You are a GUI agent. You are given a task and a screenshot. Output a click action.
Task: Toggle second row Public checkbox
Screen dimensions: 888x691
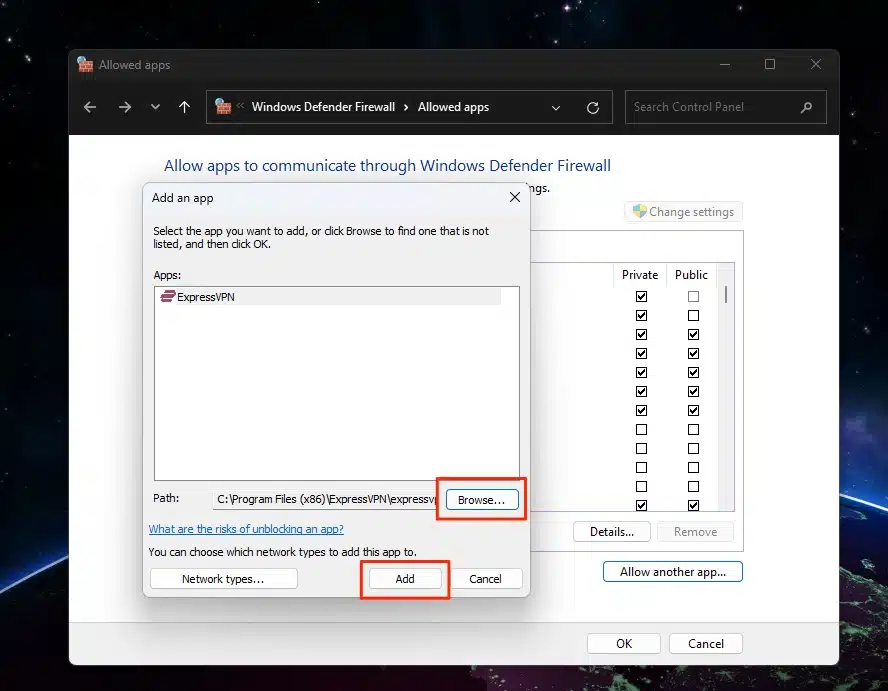693,315
